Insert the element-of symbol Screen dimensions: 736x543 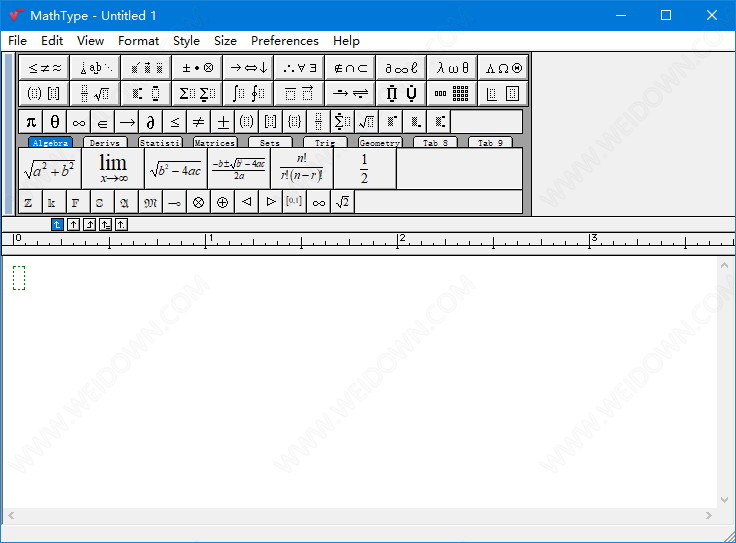[x=103, y=122]
